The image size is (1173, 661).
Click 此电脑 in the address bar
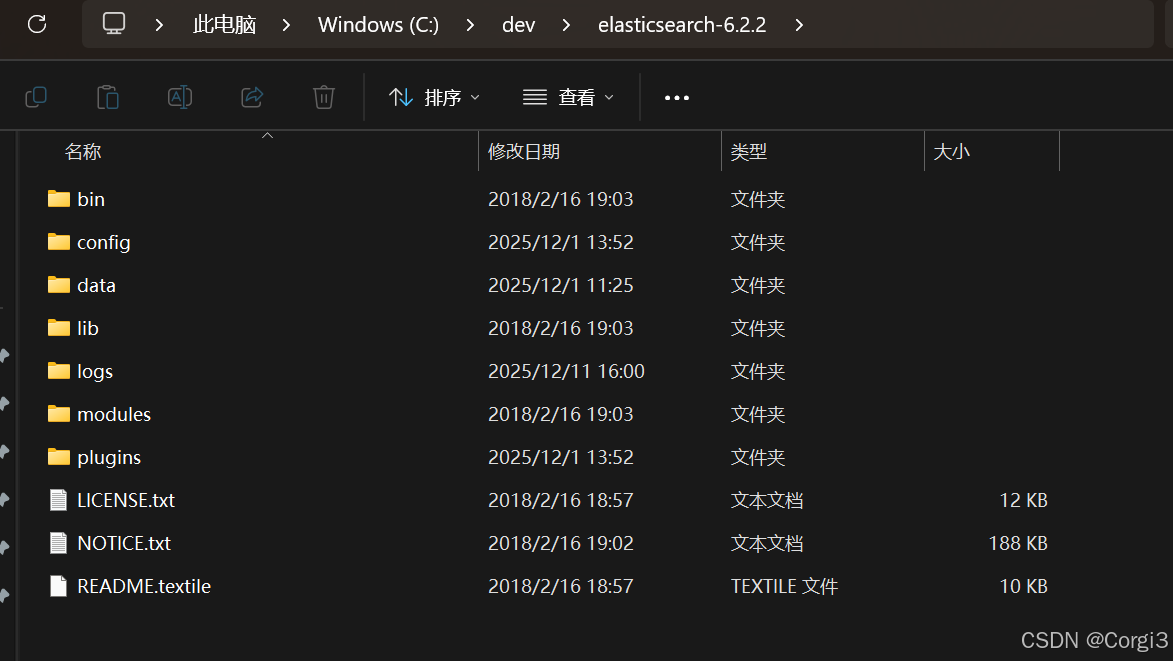click(224, 25)
